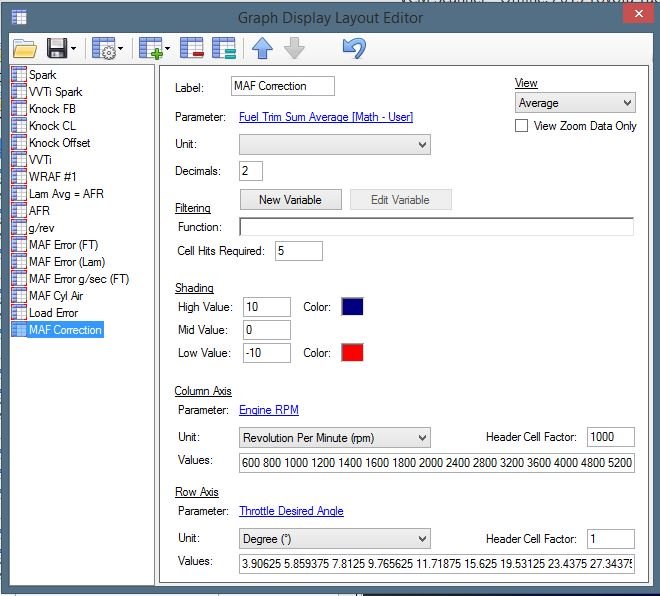Screen dimensions: 660x596
Task: Select Knock CL graph
Action: (52, 125)
